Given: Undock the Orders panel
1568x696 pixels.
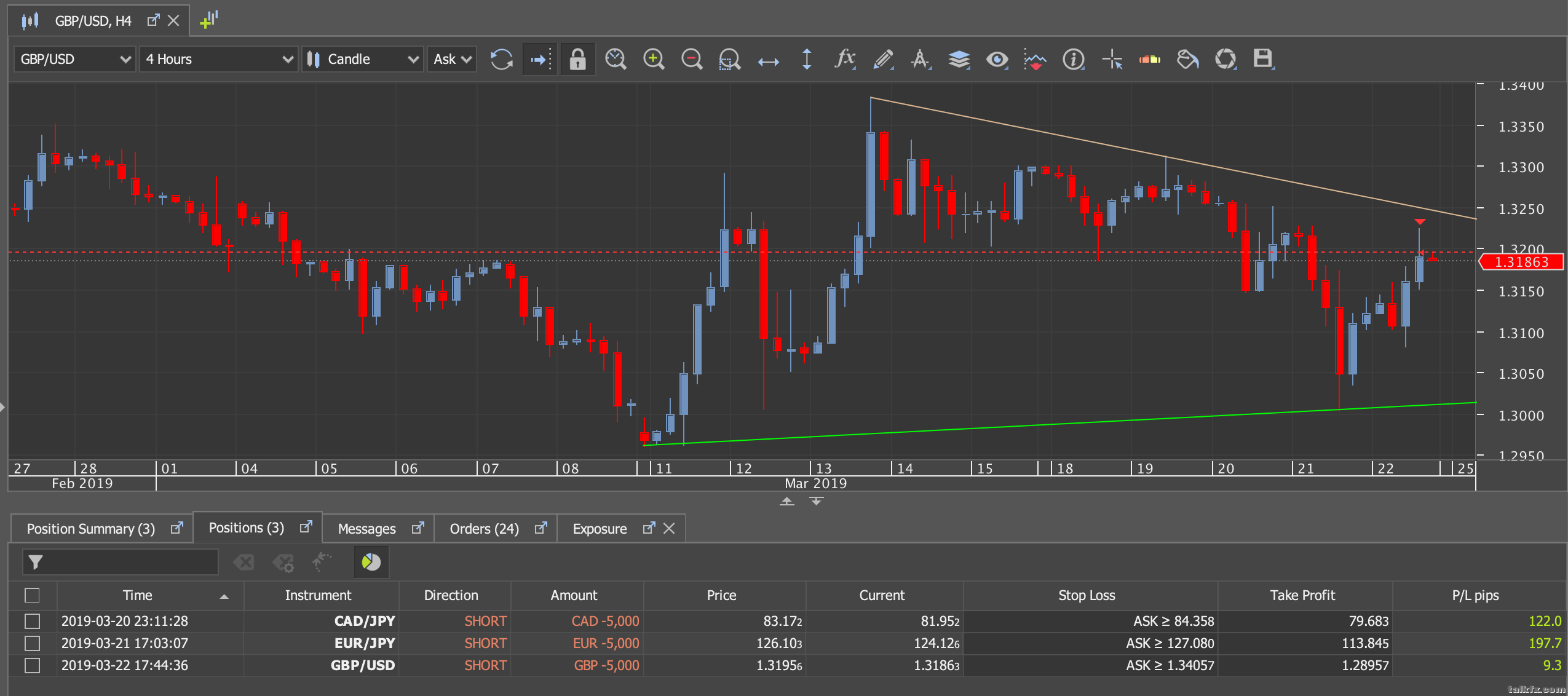Looking at the screenshot, I should point(541,528).
